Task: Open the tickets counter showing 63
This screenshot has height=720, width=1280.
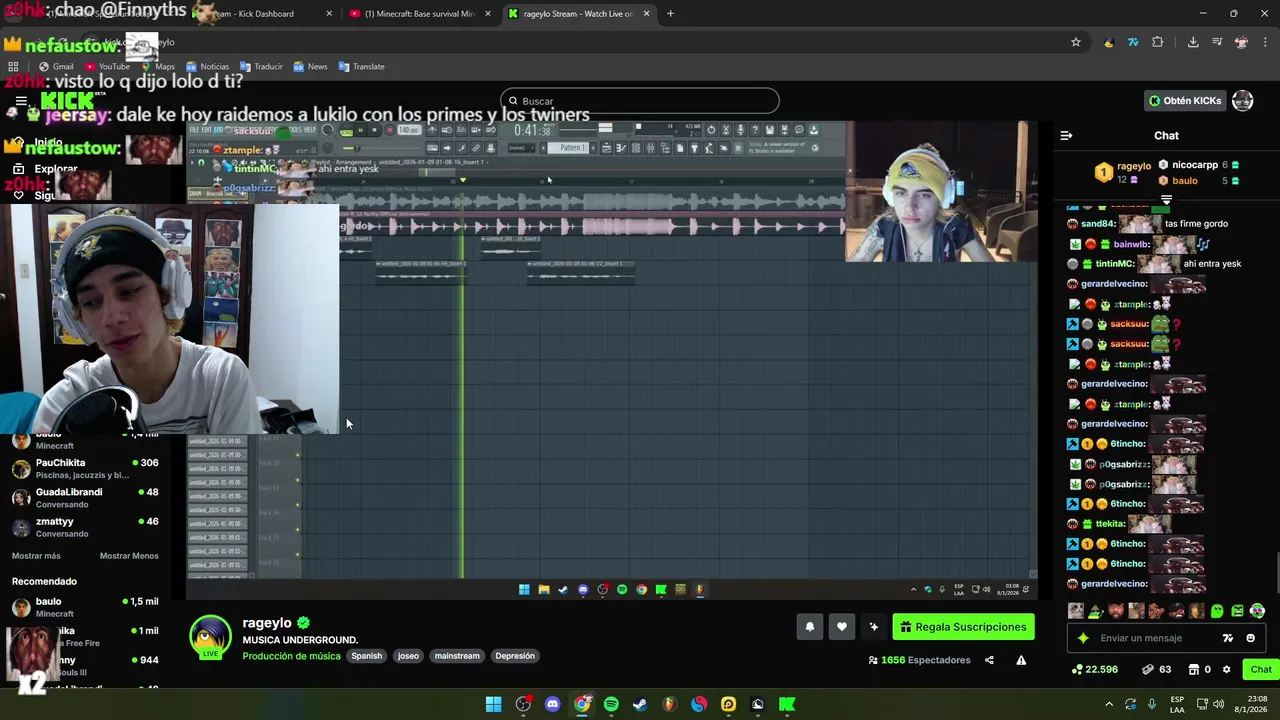Action: (1157, 669)
